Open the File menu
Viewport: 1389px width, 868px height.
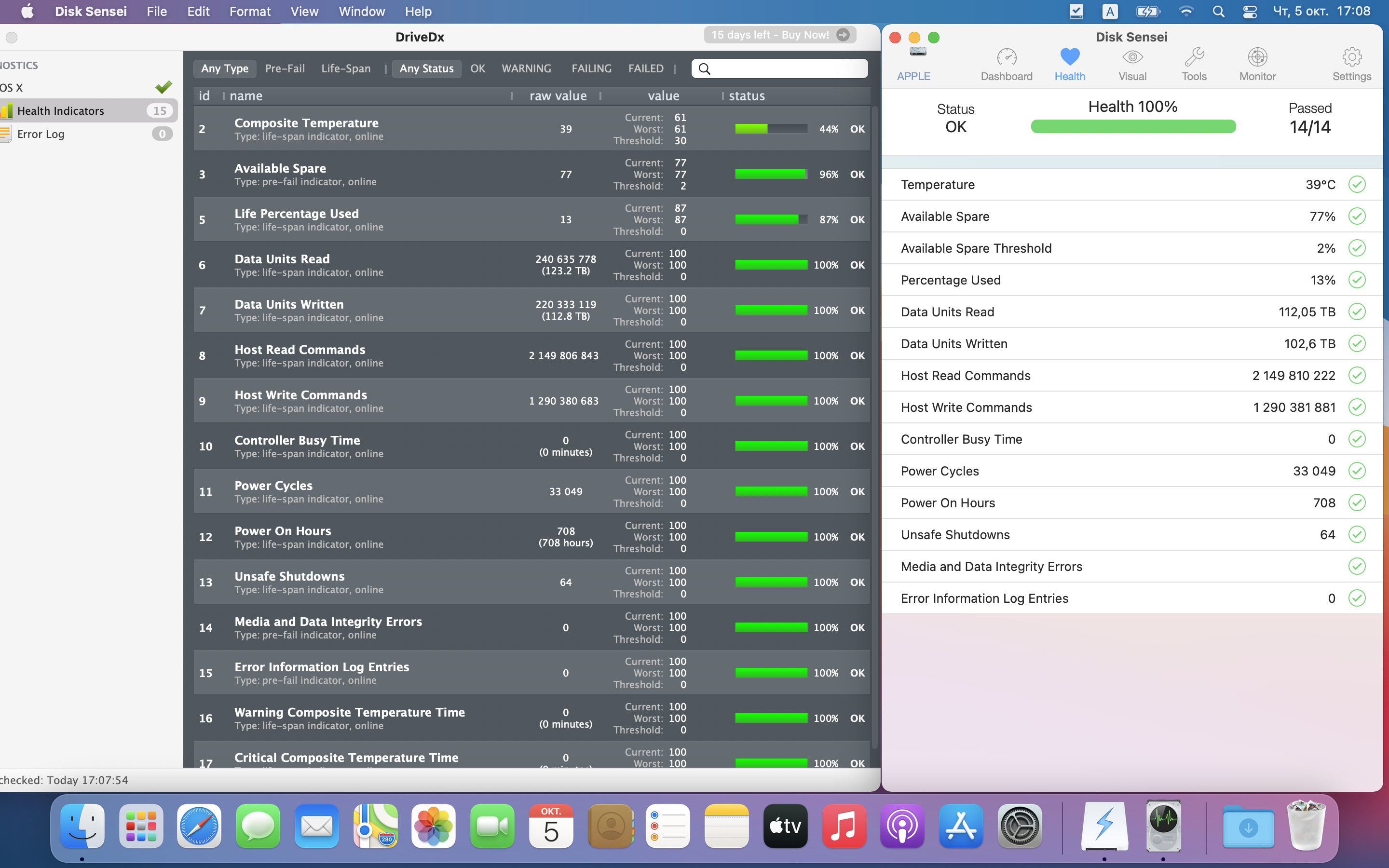point(156,12)
